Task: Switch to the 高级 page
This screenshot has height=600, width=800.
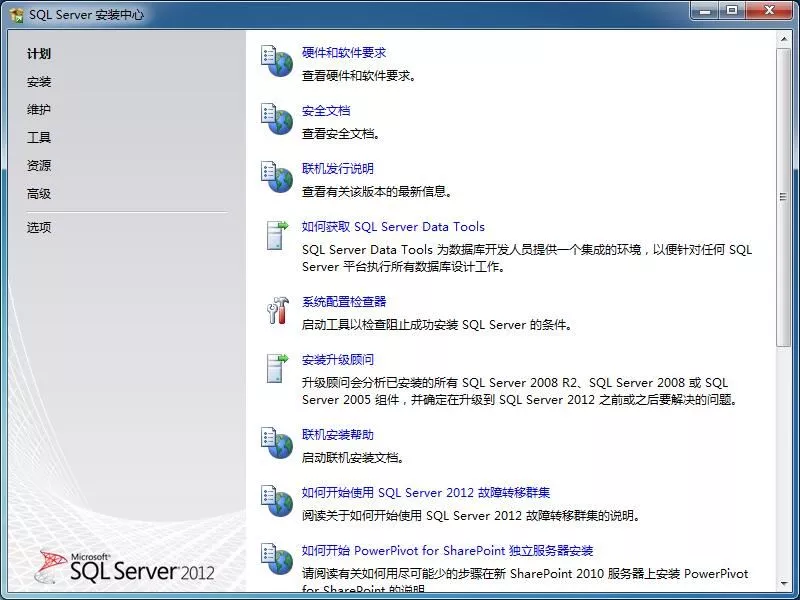Action: pyautogui.click(x=39, y=193)
